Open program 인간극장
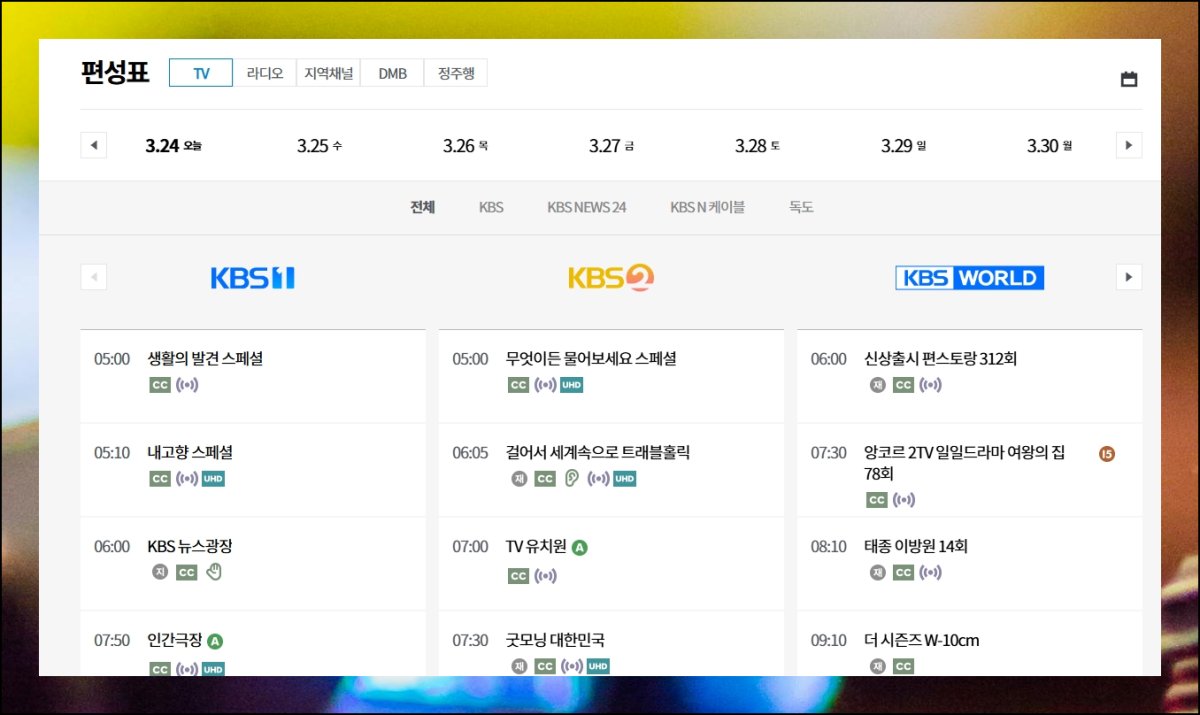1200x715 pixels. [x=175, y=641]
